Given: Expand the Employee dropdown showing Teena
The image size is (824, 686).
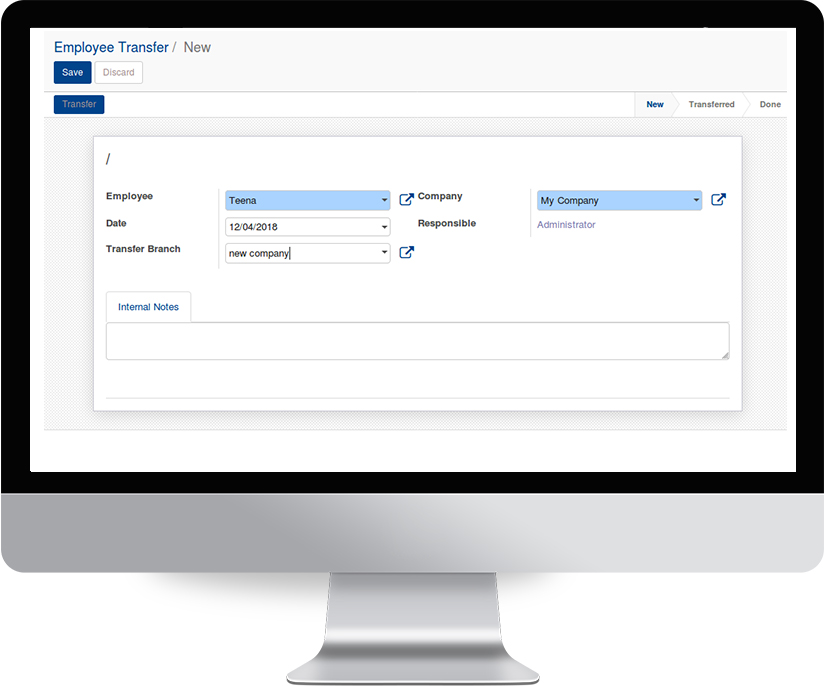Looking at the screenshot, I should 384,200.
